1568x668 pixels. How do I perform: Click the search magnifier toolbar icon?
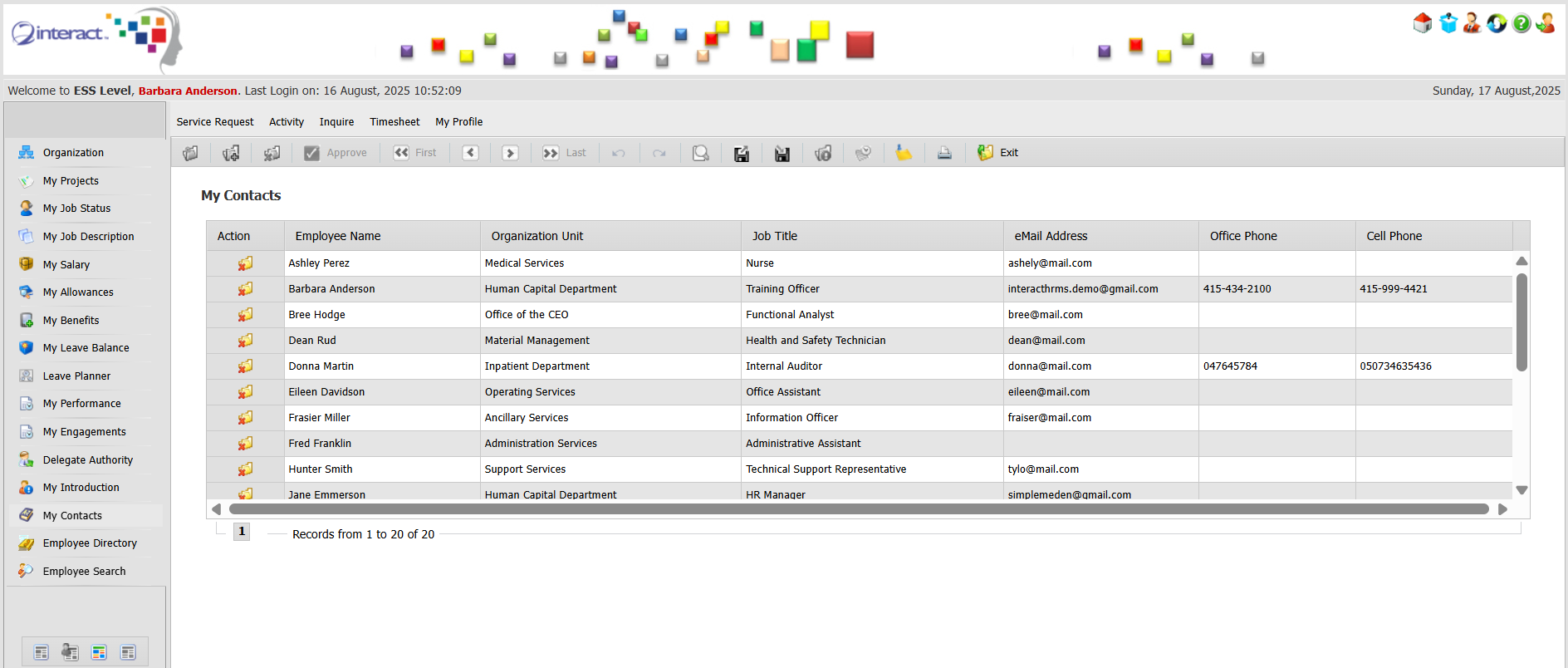[701, 153]
